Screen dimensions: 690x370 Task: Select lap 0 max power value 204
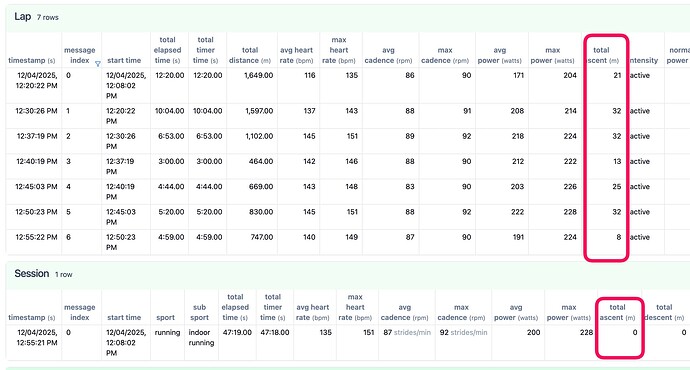point(570,75)
